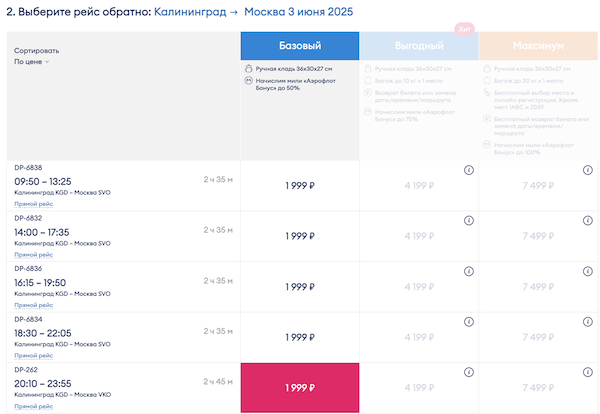Viewport: 600px width, 414px height.
Task: Click 'Прямой рейс' link under flight DP-6836
Action: click(x=33, y=305)
